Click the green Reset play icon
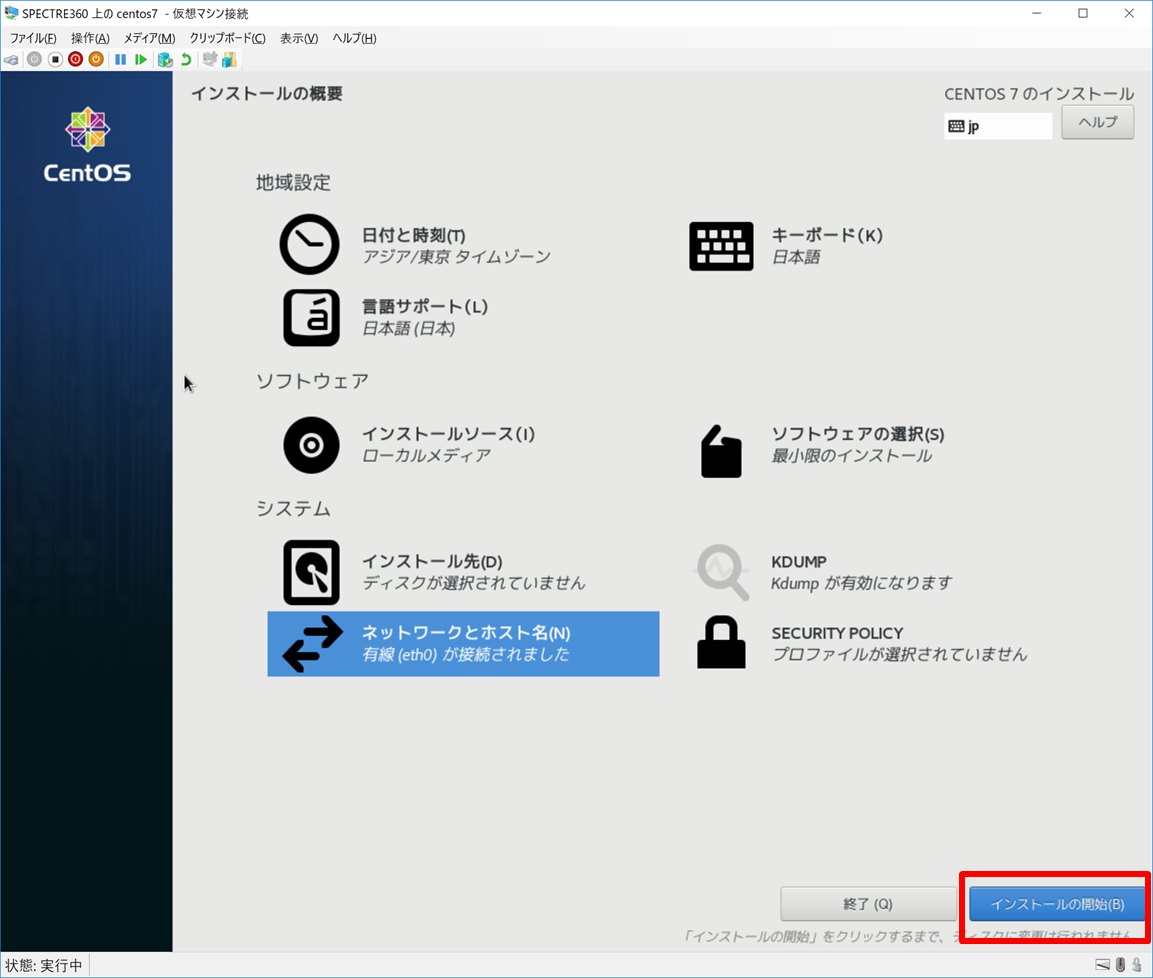The image size is (1153, 978). click(140, 60)
